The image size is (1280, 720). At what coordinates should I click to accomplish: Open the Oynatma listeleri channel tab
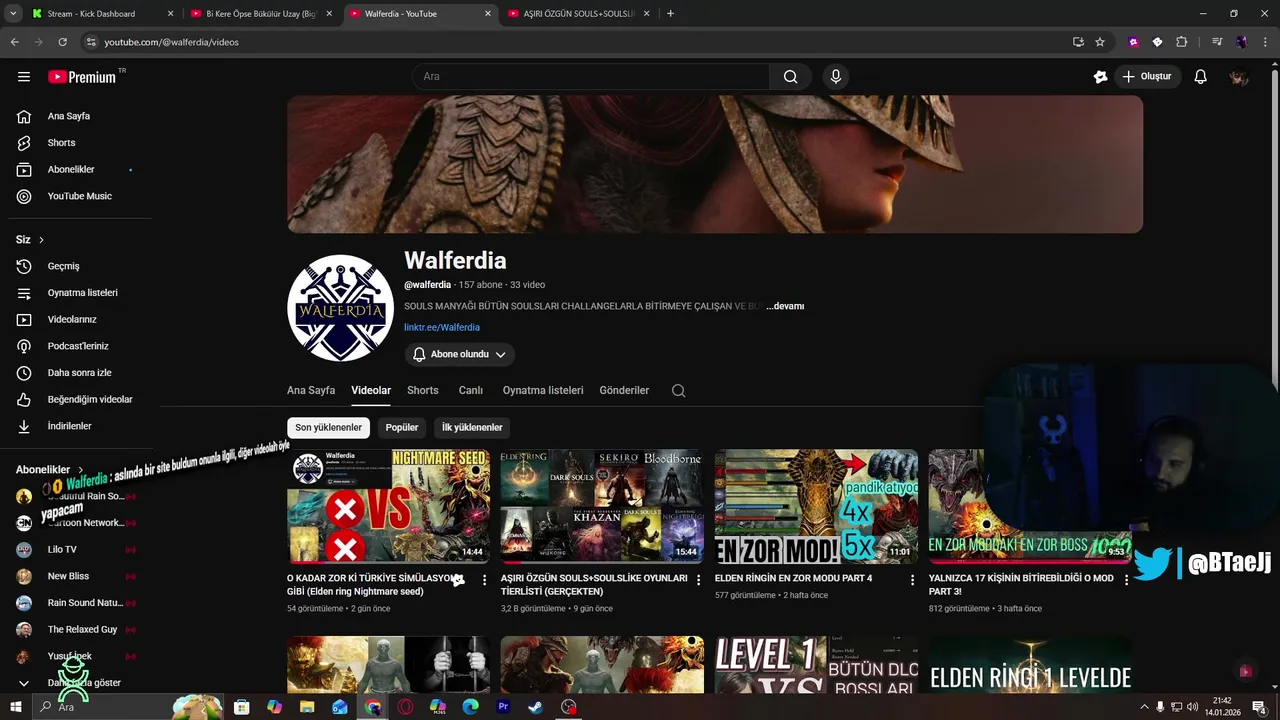click(x=543, y=390)
